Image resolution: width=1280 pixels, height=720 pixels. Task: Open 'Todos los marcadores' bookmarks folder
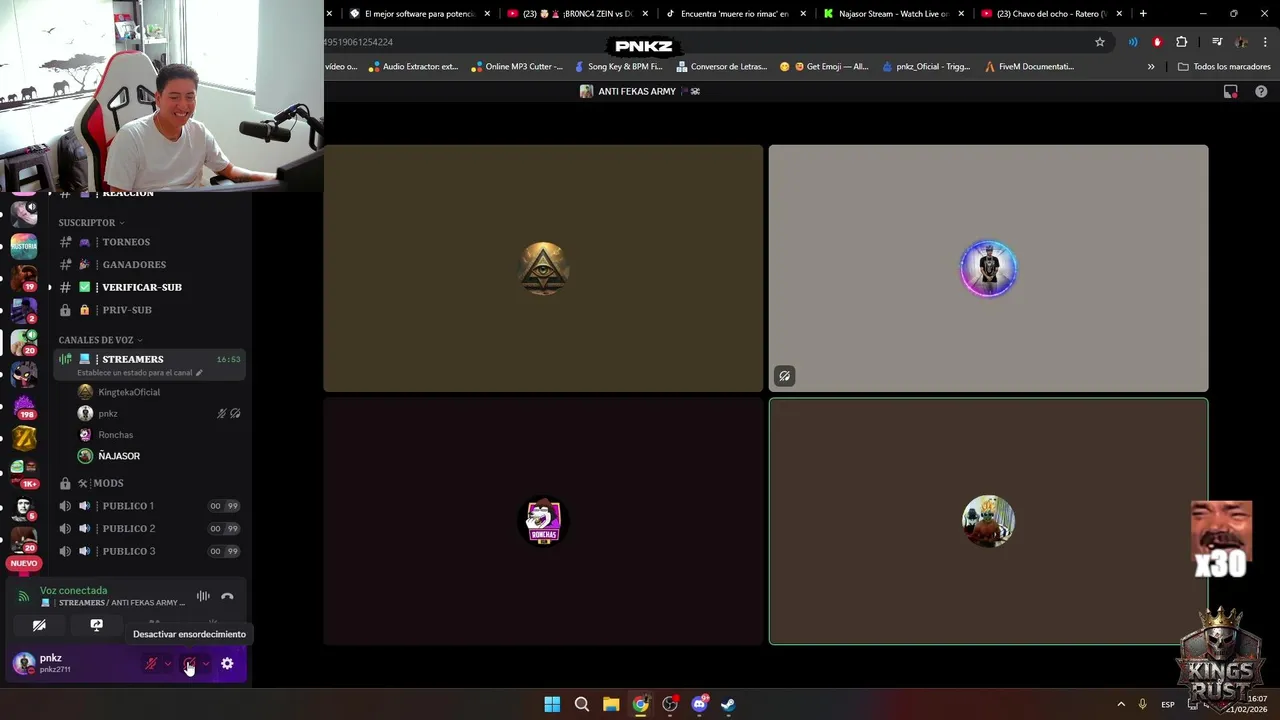pyautogui.click(x=1224, y=67)
